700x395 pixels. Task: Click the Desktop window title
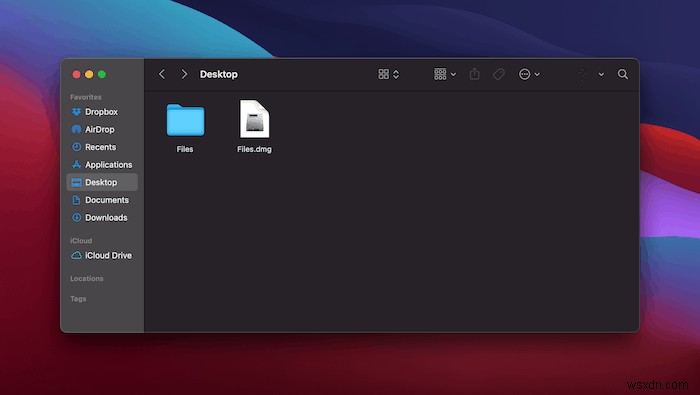[x=219, y=74]
